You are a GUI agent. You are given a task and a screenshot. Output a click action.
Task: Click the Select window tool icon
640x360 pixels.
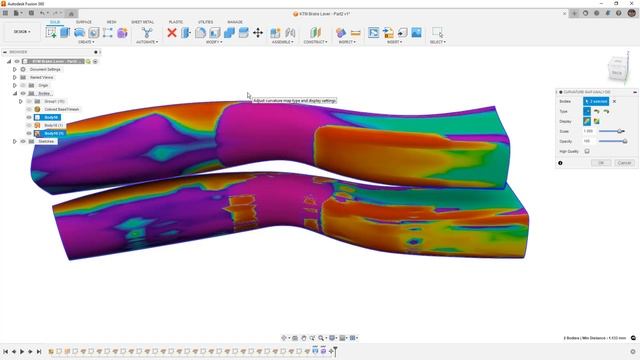[437, 33]
